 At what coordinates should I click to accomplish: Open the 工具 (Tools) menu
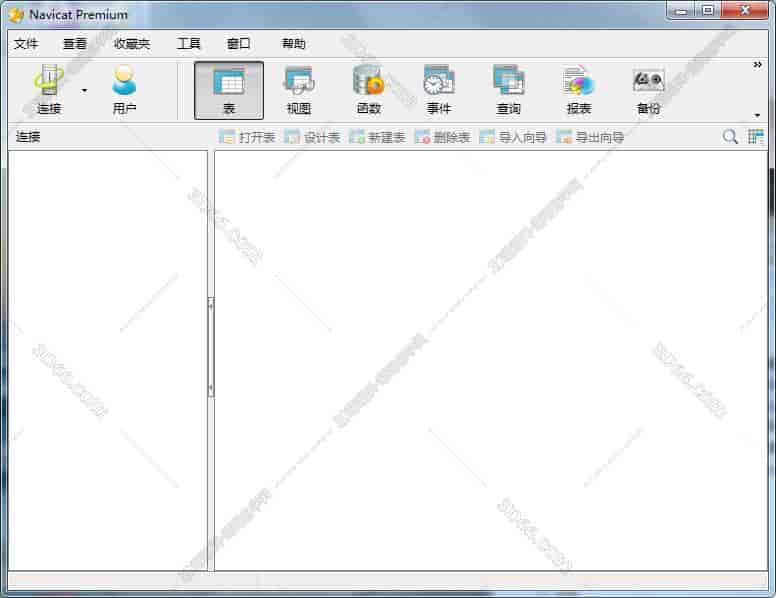coord(188,44)
